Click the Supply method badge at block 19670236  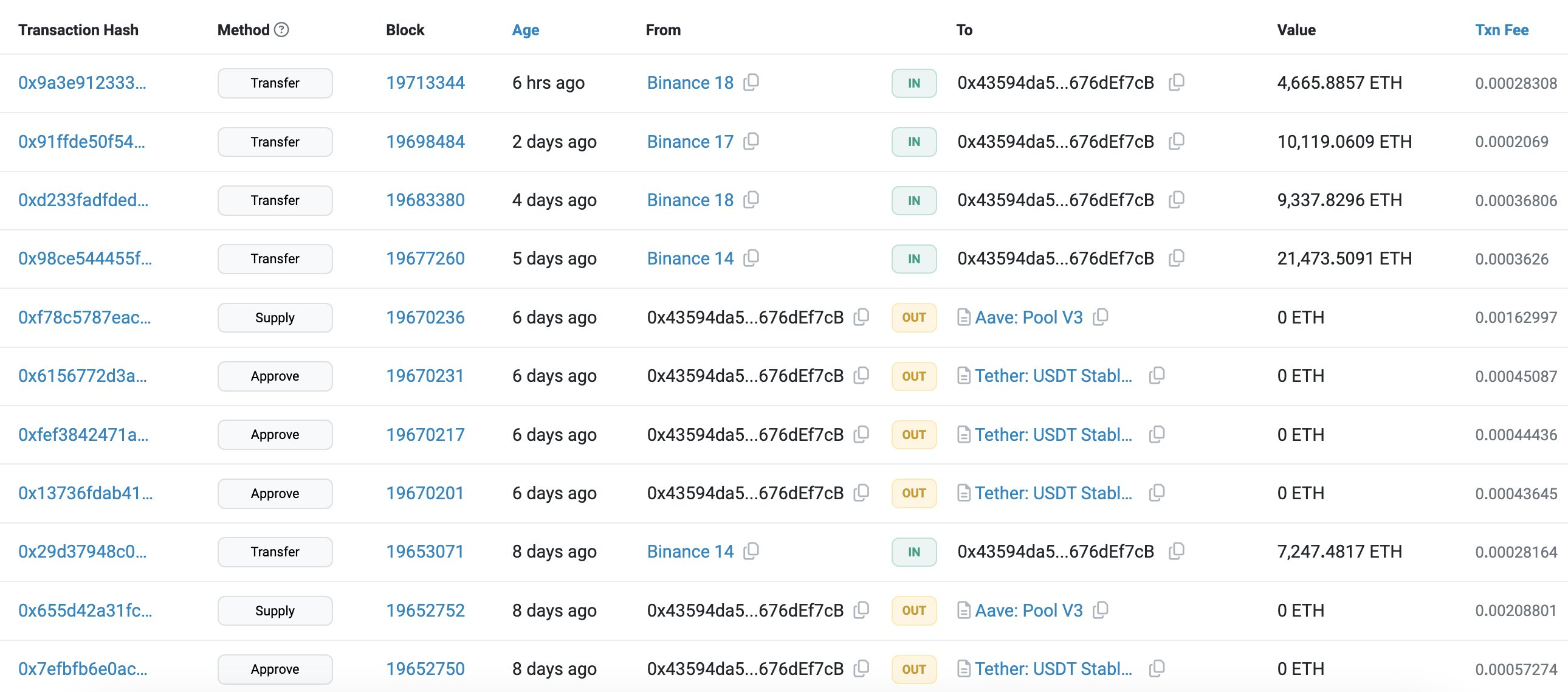pos(275,317)
